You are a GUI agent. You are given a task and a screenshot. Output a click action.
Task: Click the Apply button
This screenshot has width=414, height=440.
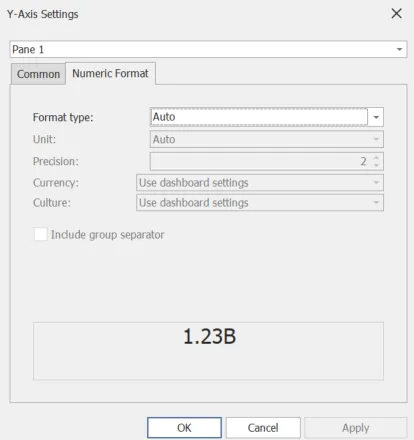pyautogui.click(x=356, y=428)
